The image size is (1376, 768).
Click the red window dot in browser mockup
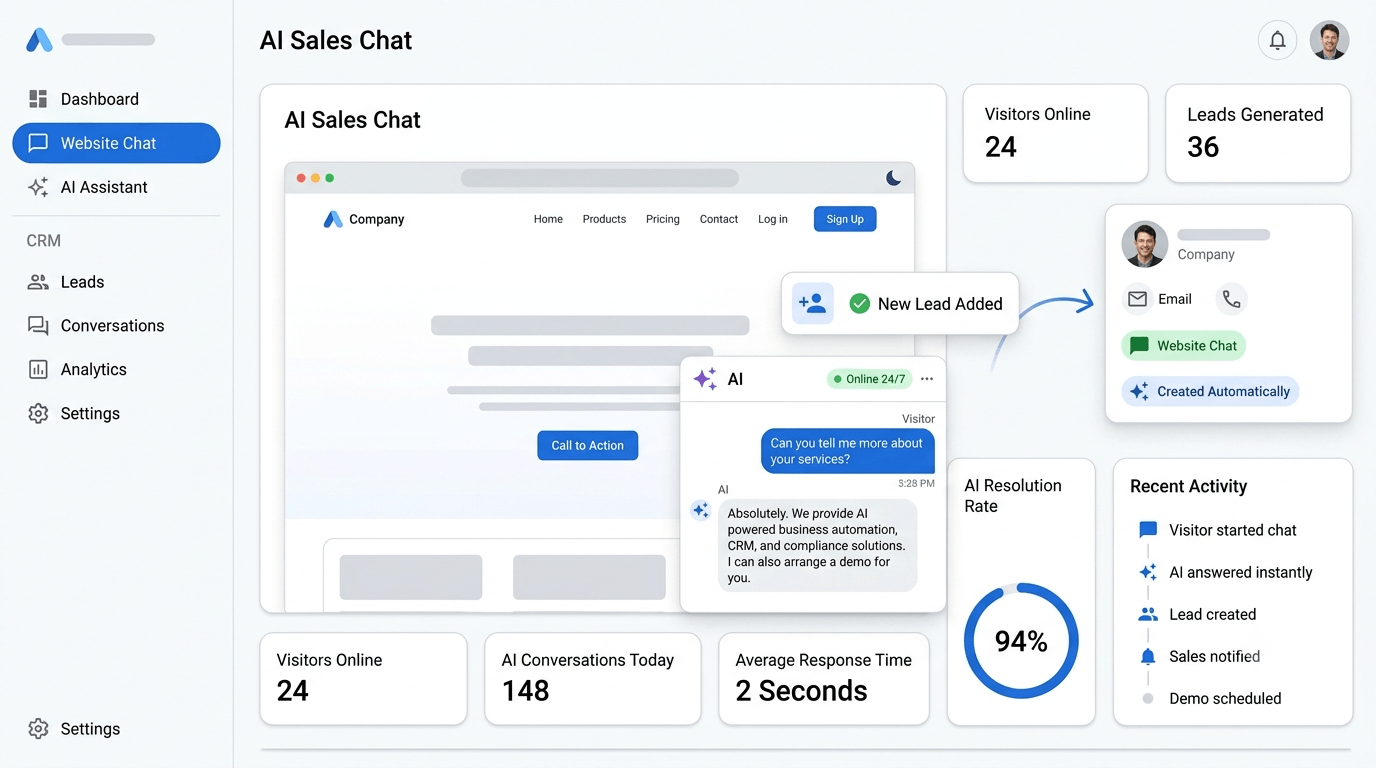(301, 178)
